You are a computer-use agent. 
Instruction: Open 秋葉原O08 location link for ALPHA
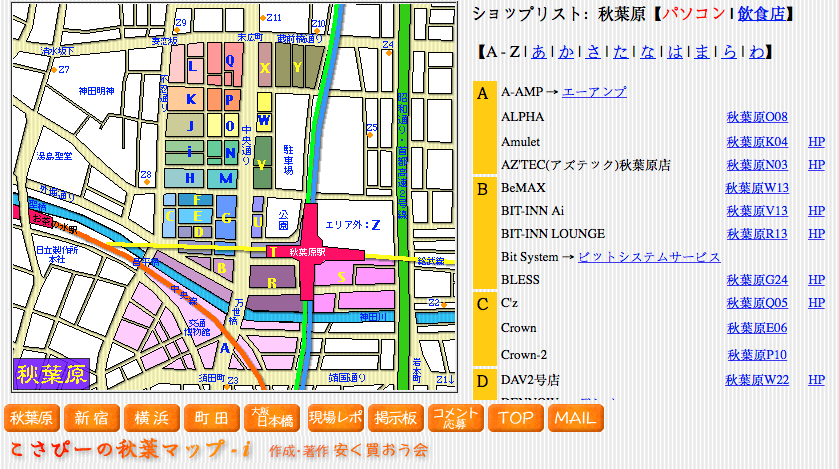pyautogui.click(x=757, y=117)
